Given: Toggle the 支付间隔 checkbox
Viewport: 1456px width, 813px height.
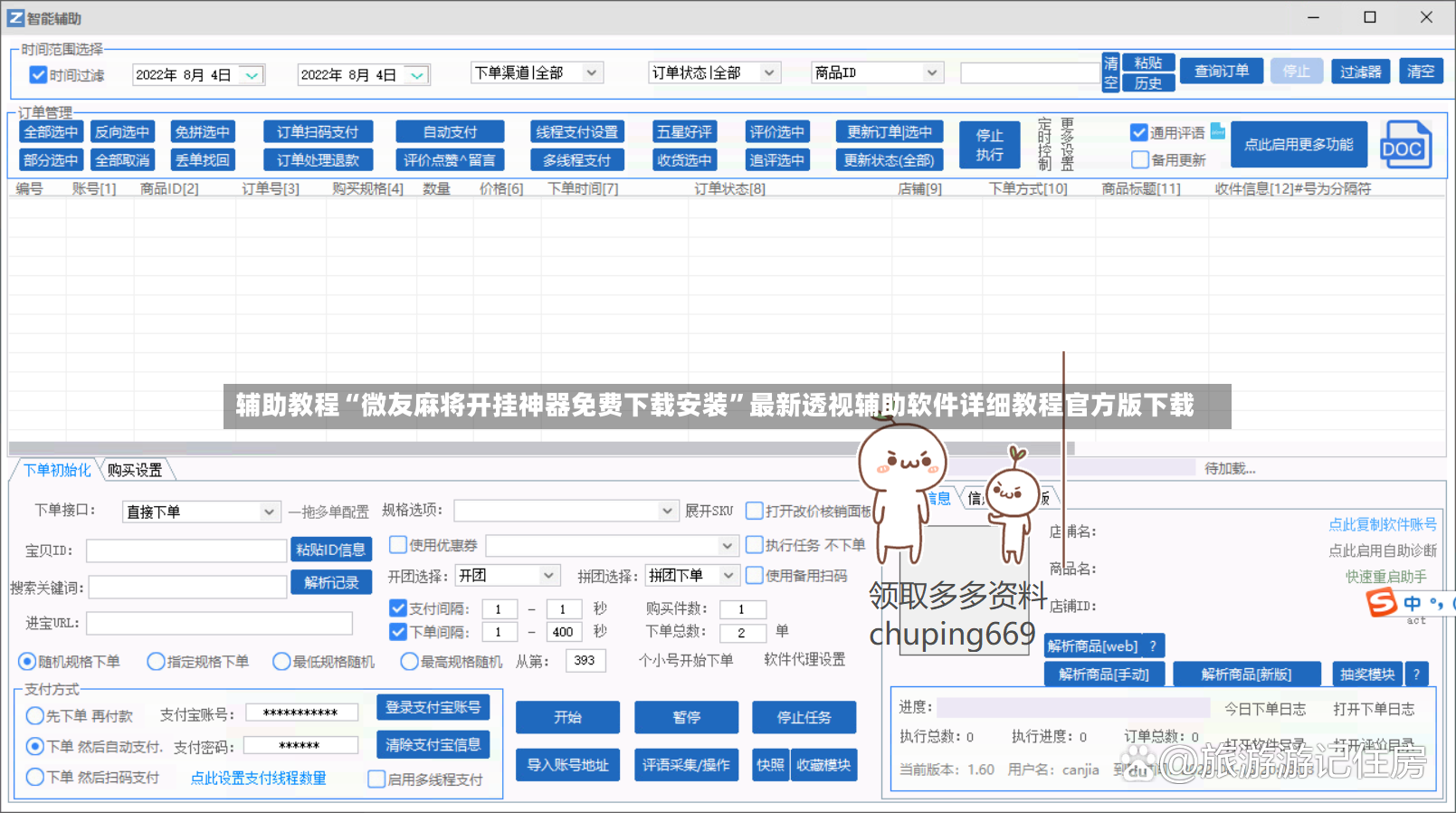Looking at the screenshot, I should (397, 607).
